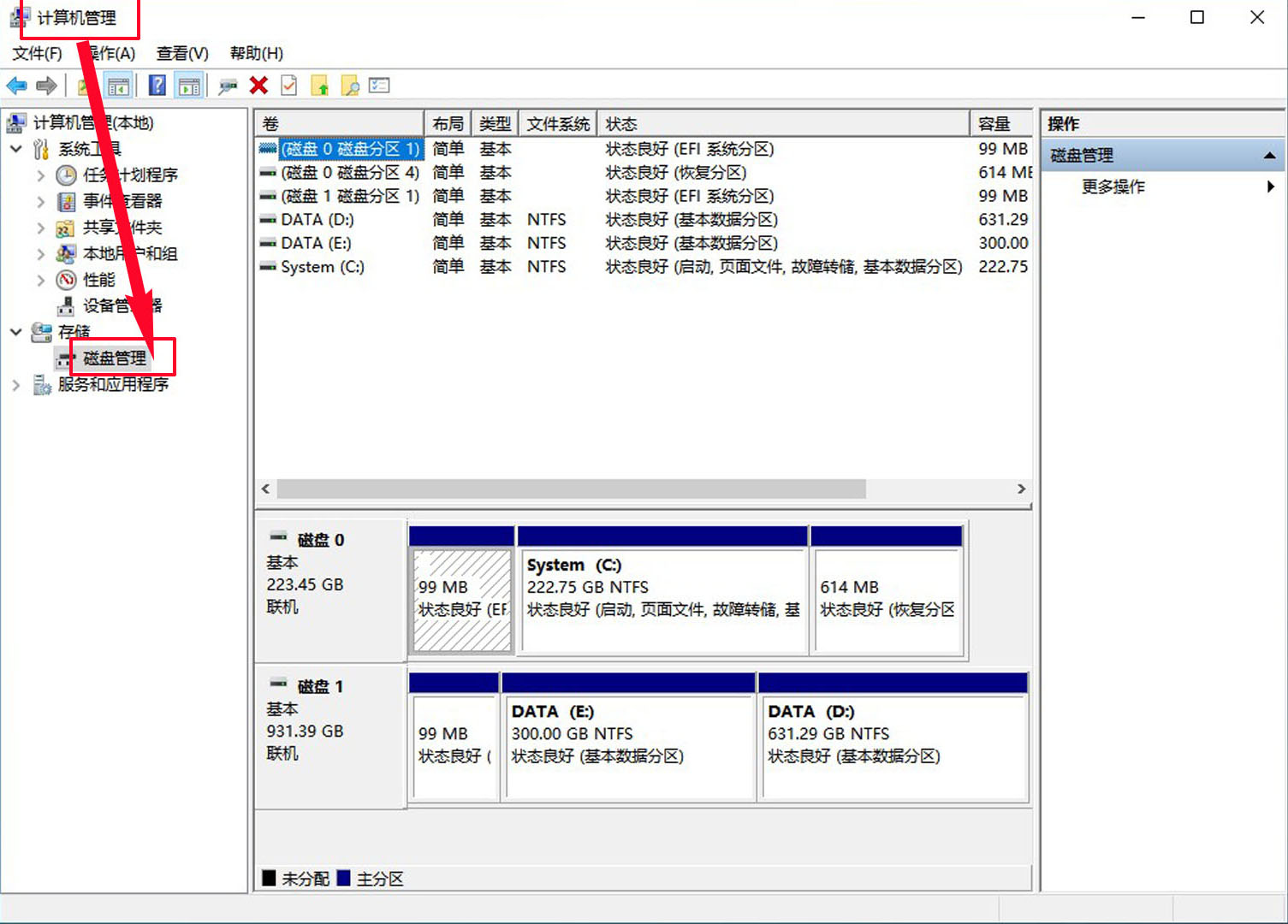Click the folder with green arrow icon

point(320,86)
